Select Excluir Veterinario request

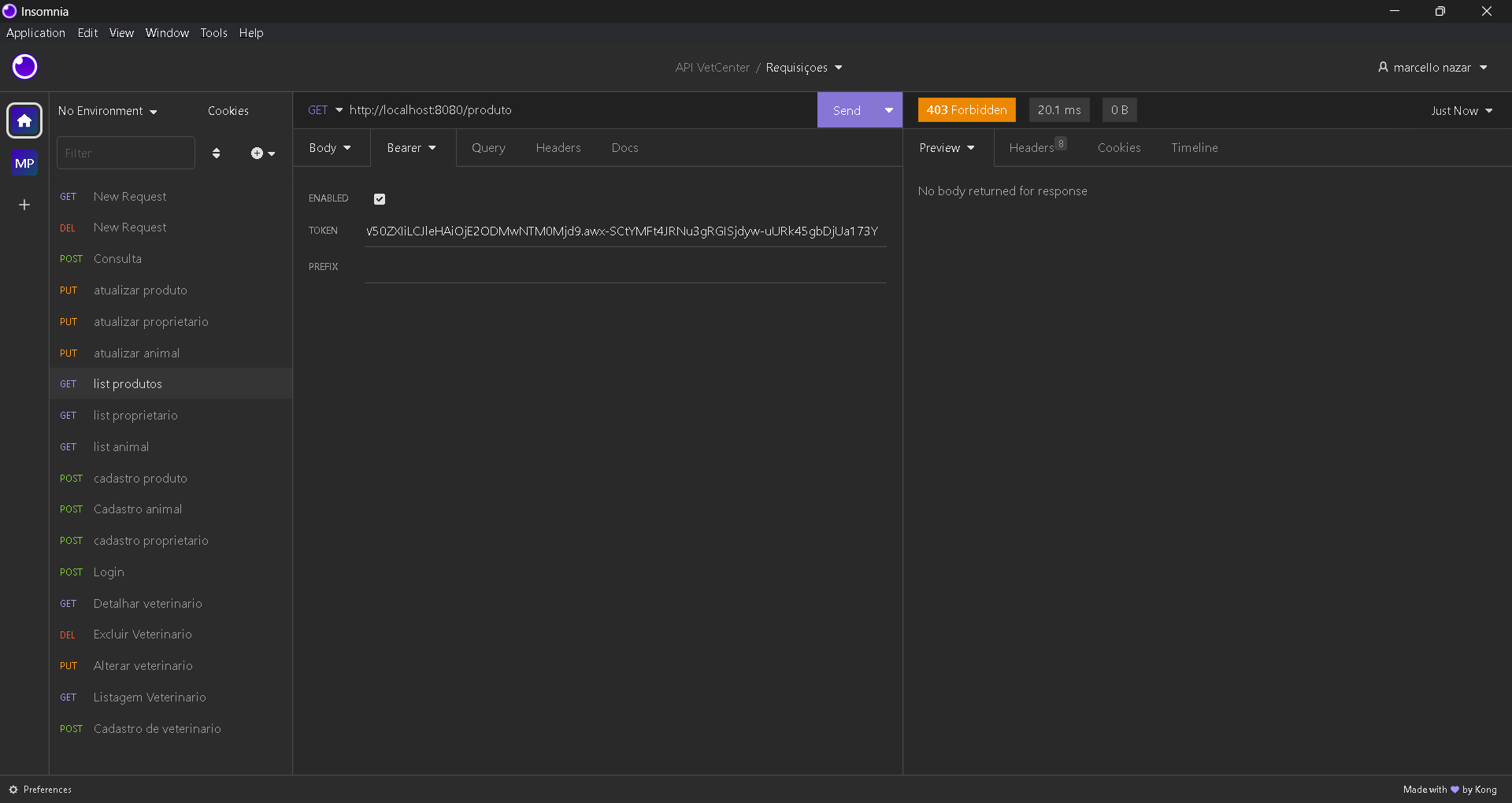tap(171, 635)
